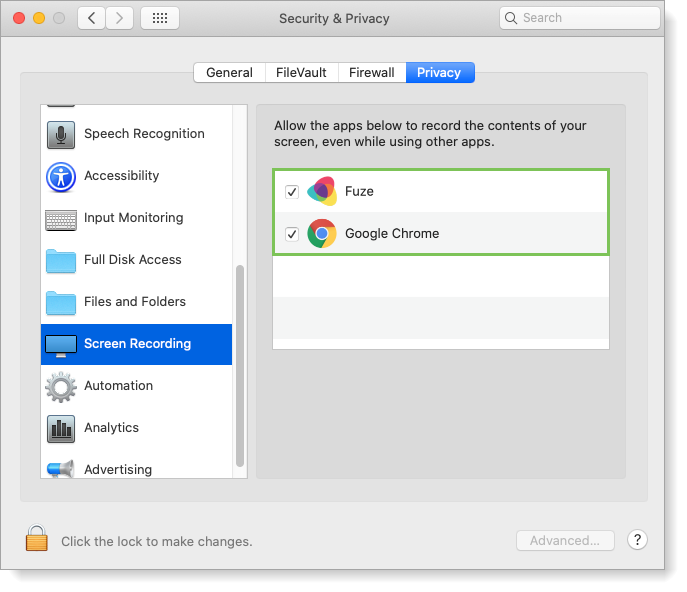
Task: Click the Automation gear icon
Action: (x=61, y=387)
